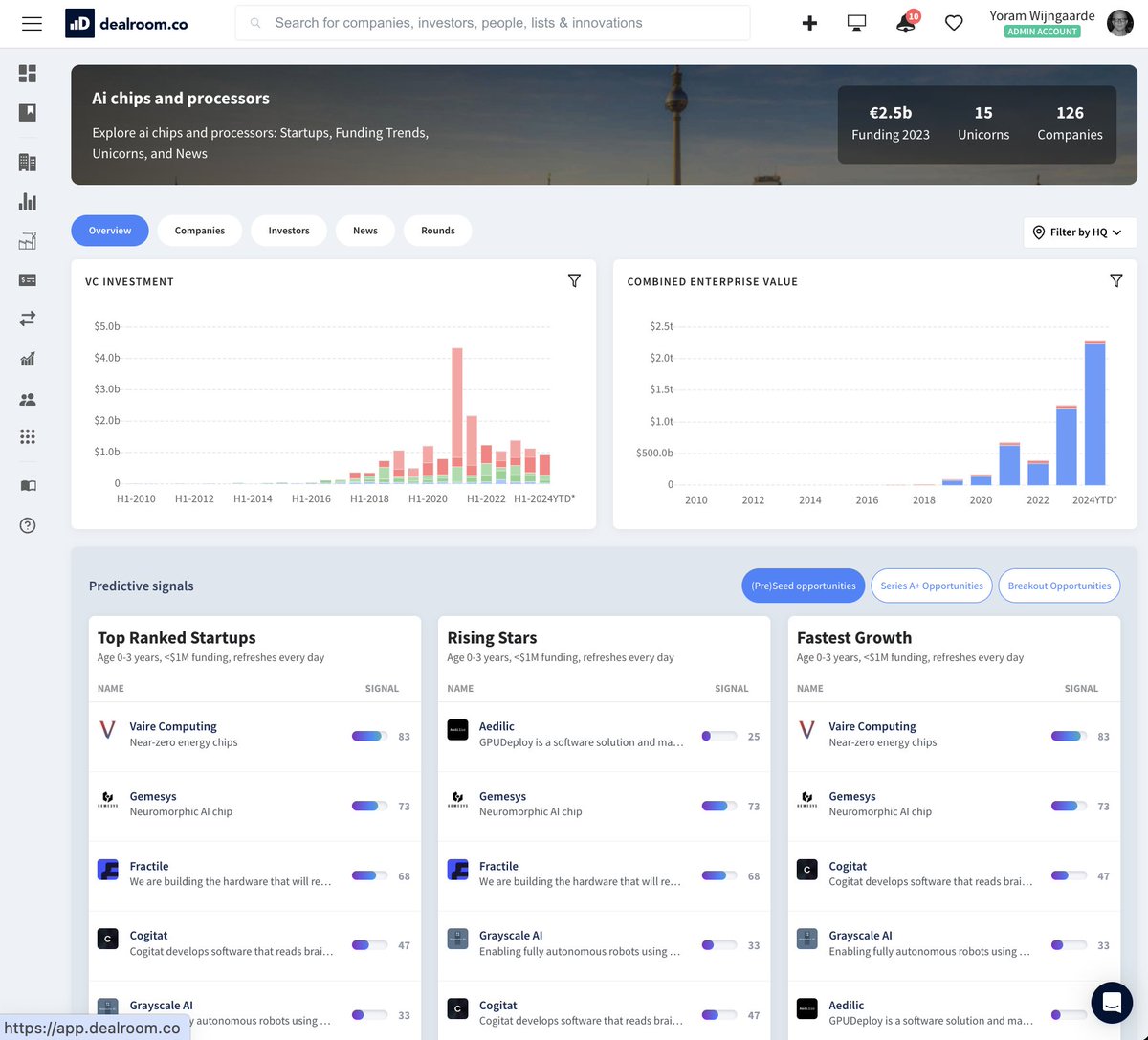Click SIGNAL column header in Rising Stars
This screenshot has height=1040, width=1148.
(732, 688)
